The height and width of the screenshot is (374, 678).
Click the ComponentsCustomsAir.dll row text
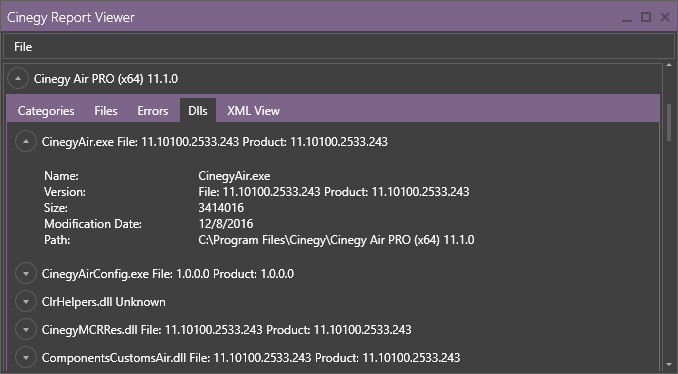(x=251, y=358)
